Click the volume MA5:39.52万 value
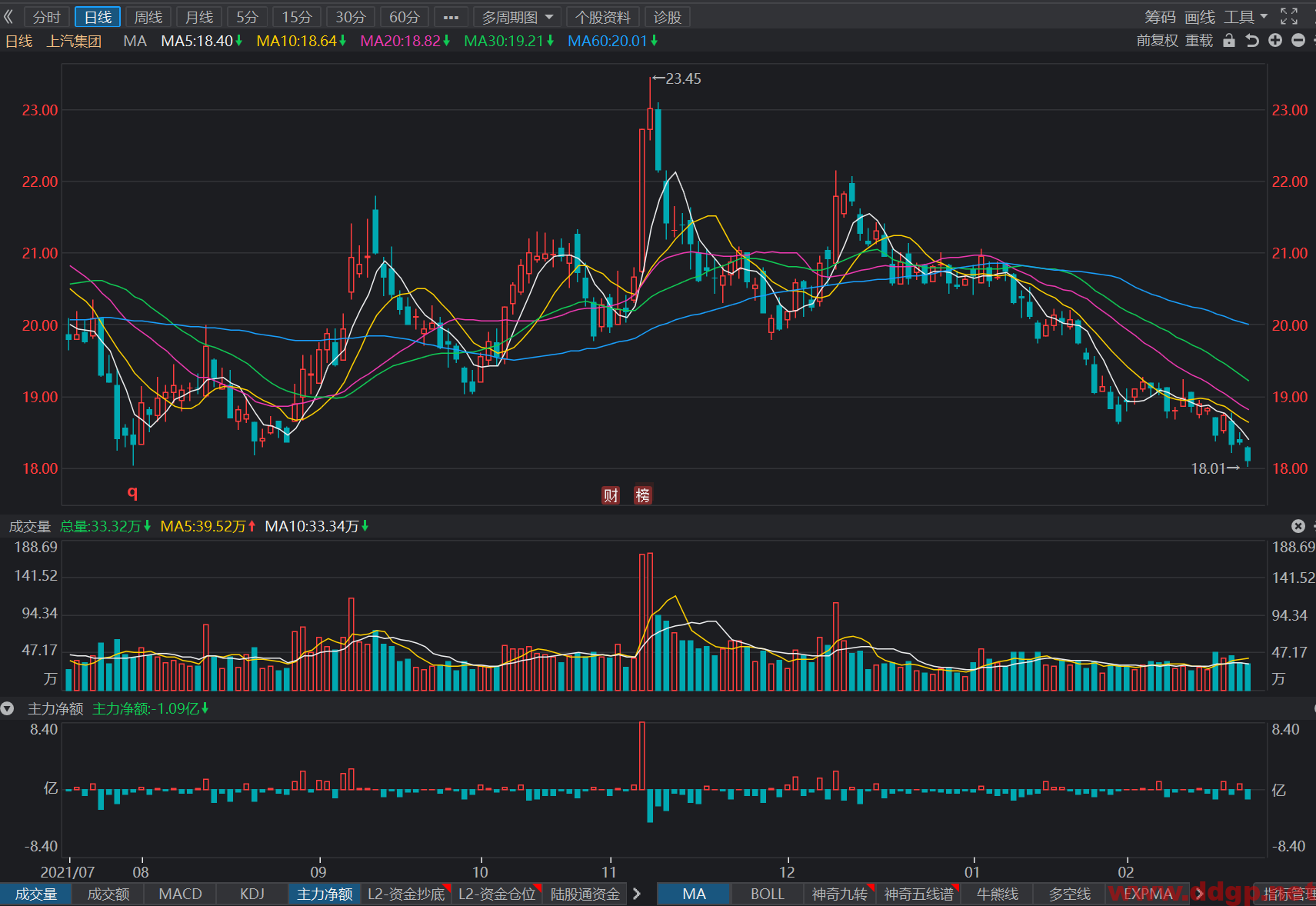Screen dimensions: 1316x906 click(208, 526)
